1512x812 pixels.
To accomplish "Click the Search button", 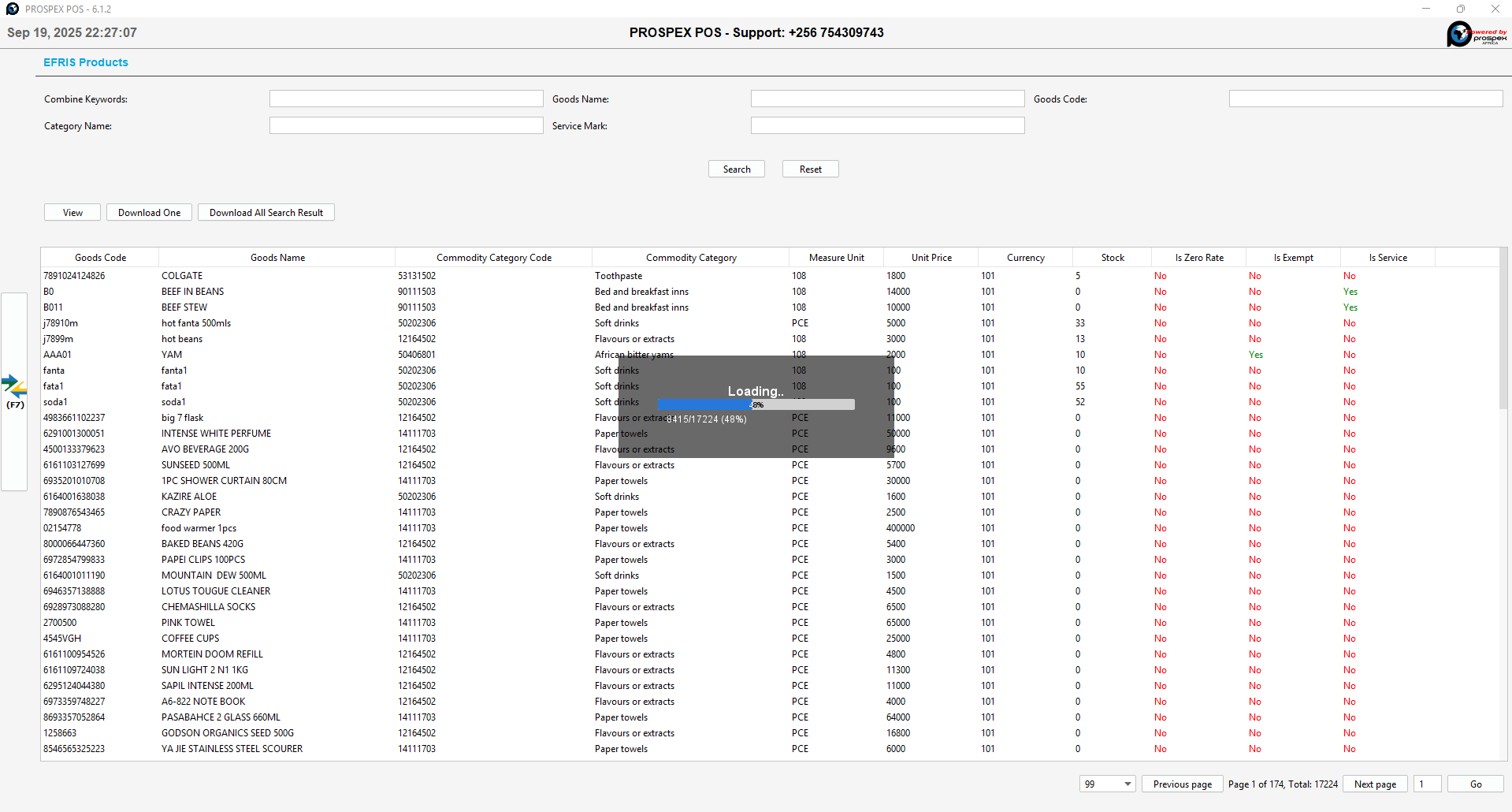I will [736, 169].
